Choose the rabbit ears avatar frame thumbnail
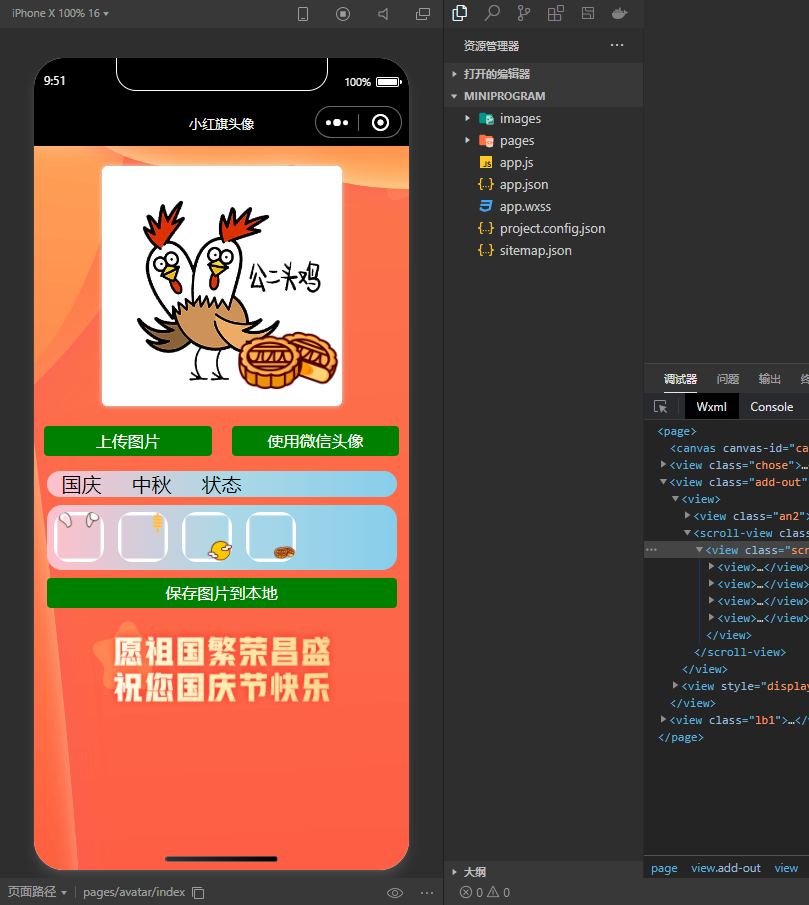 point(79,537)
